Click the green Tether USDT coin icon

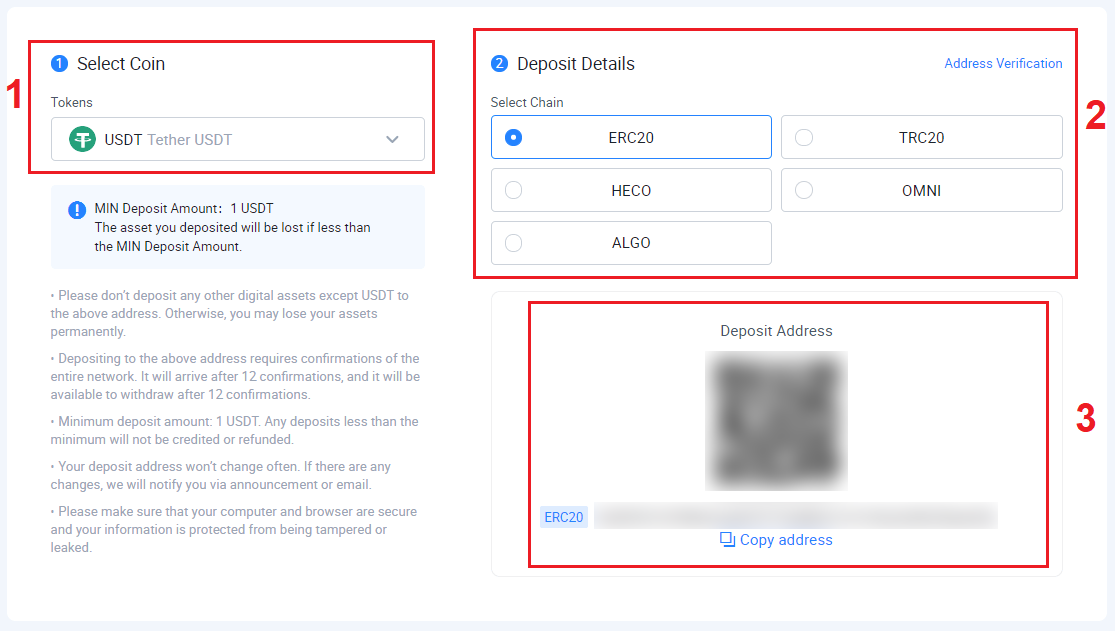pyautogui.click(x=82, y=139)
